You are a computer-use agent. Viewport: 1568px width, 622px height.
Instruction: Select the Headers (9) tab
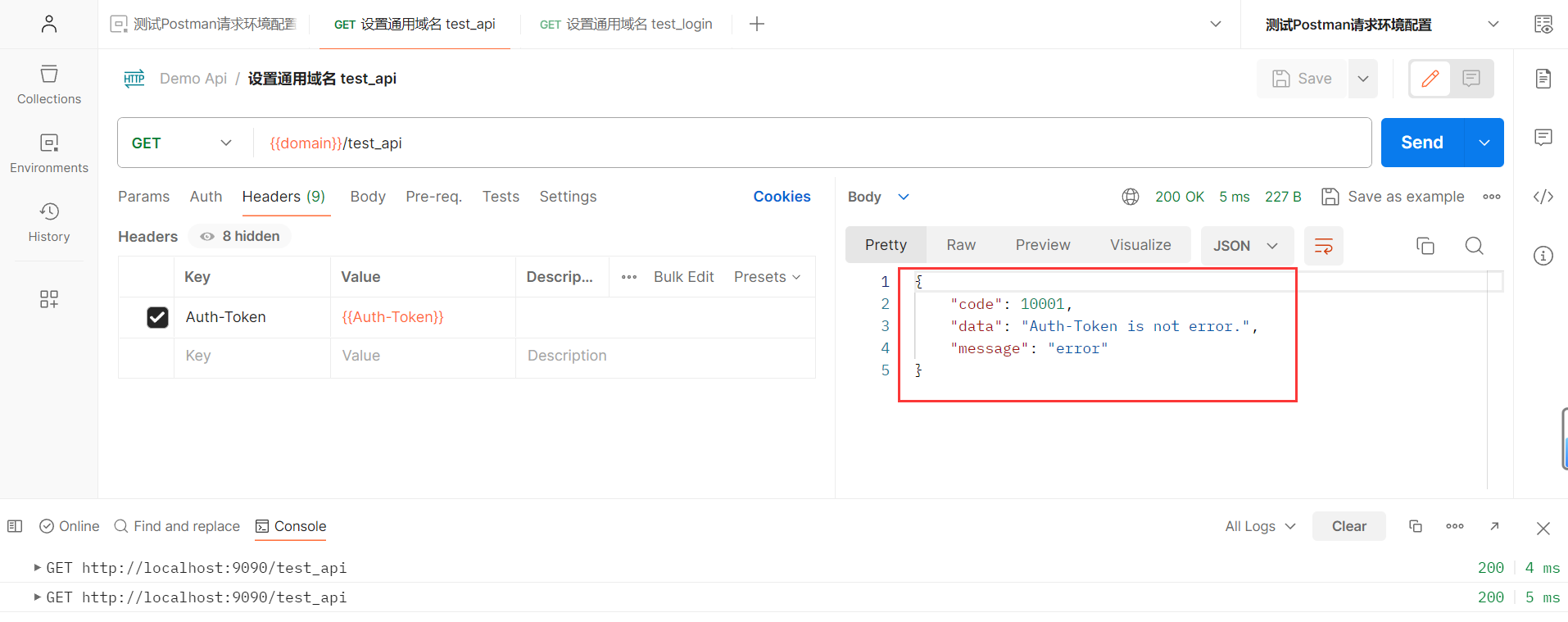tap(283, 197)
